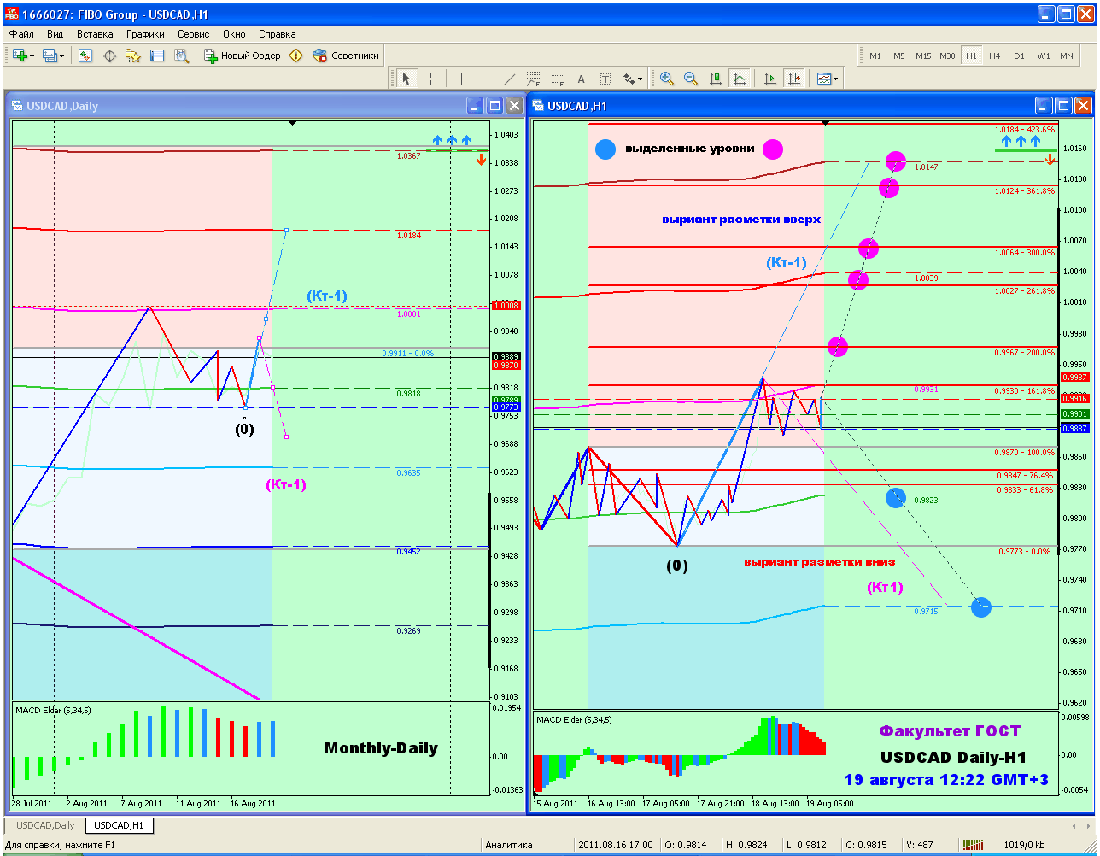Select the text label T tool
Viewport: 1100px width, 856px height.
605,79
